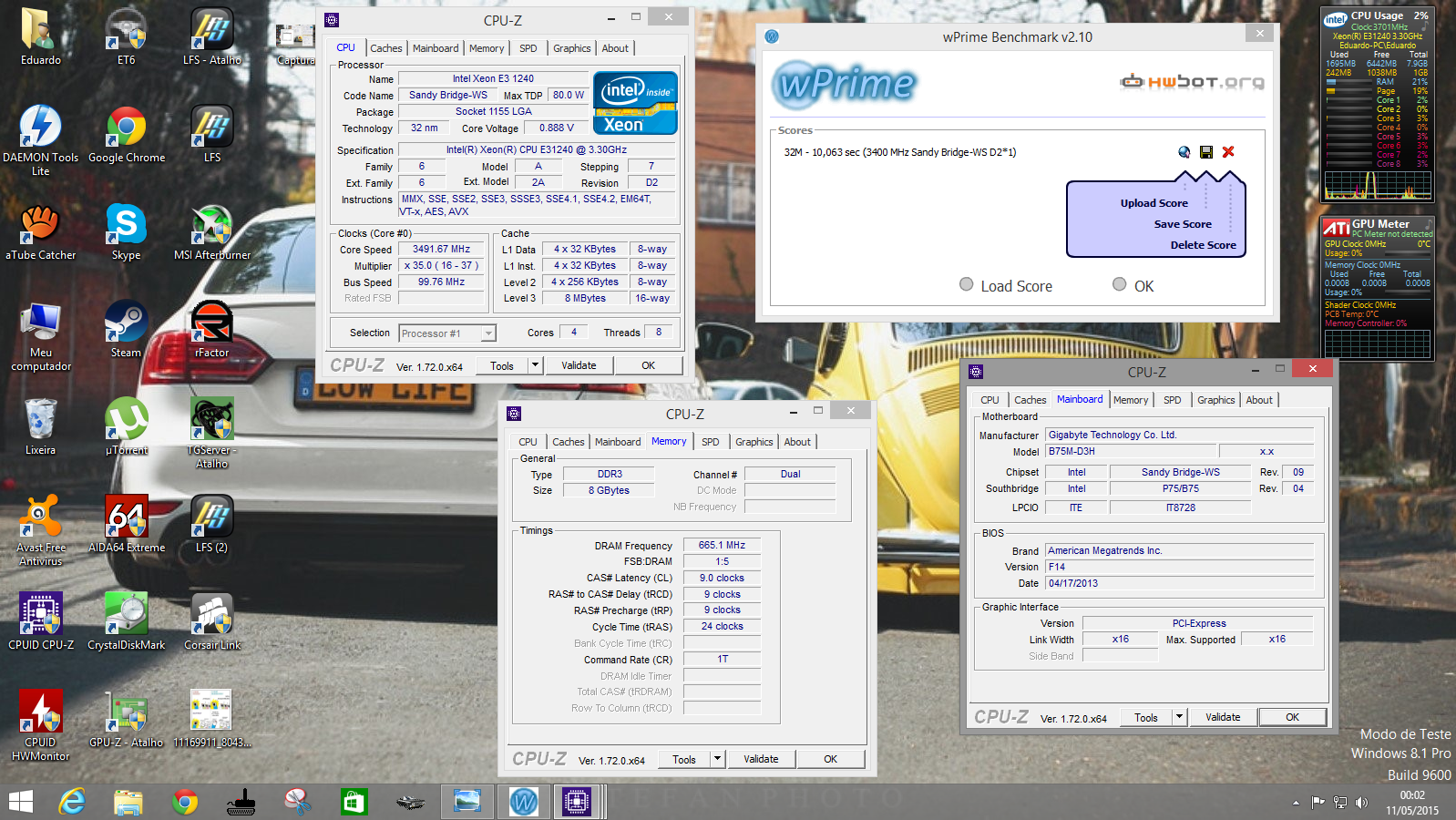Screen dimensions: 1456x820
Task: Open About tab in Memory CPU-Z window
Action: [797, 442]
